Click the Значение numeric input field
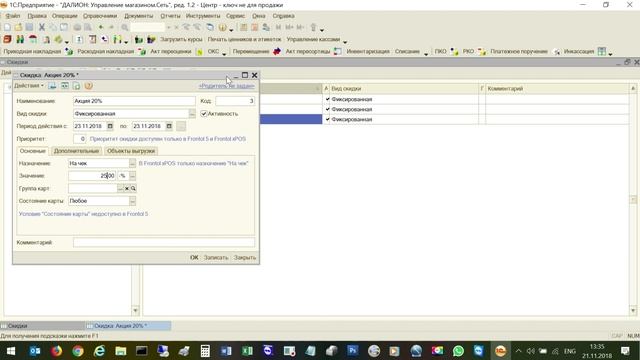This screenshot has height=360, width=640. [x=92, y=176]
